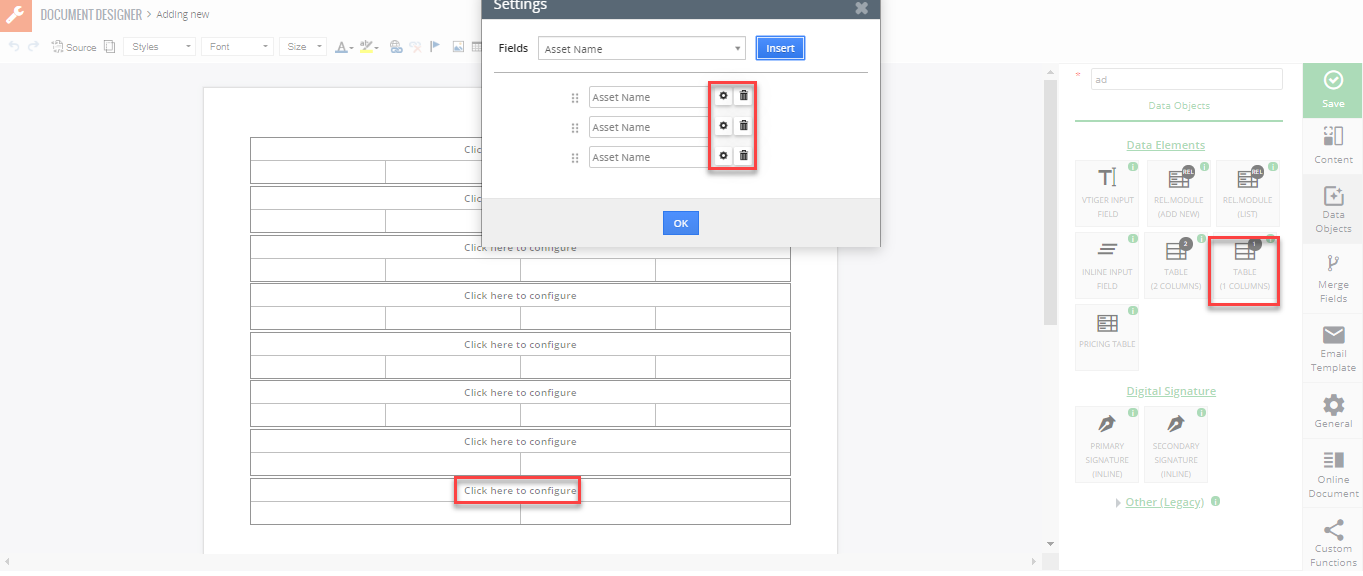
Task: Select the Pricing Table element
Action: [1107, 337]
